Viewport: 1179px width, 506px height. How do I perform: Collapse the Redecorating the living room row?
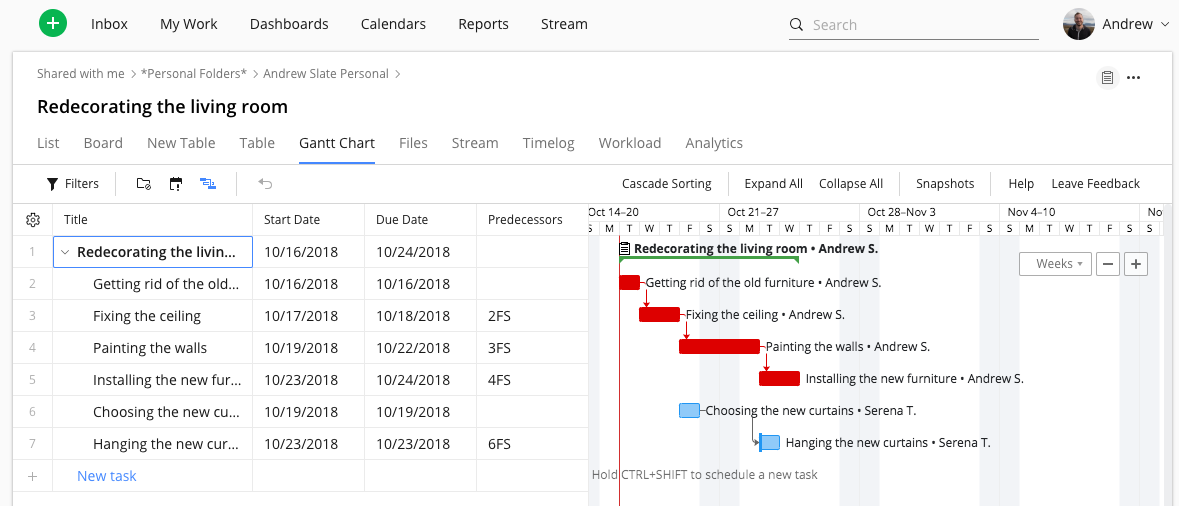[x=65, y=252]
